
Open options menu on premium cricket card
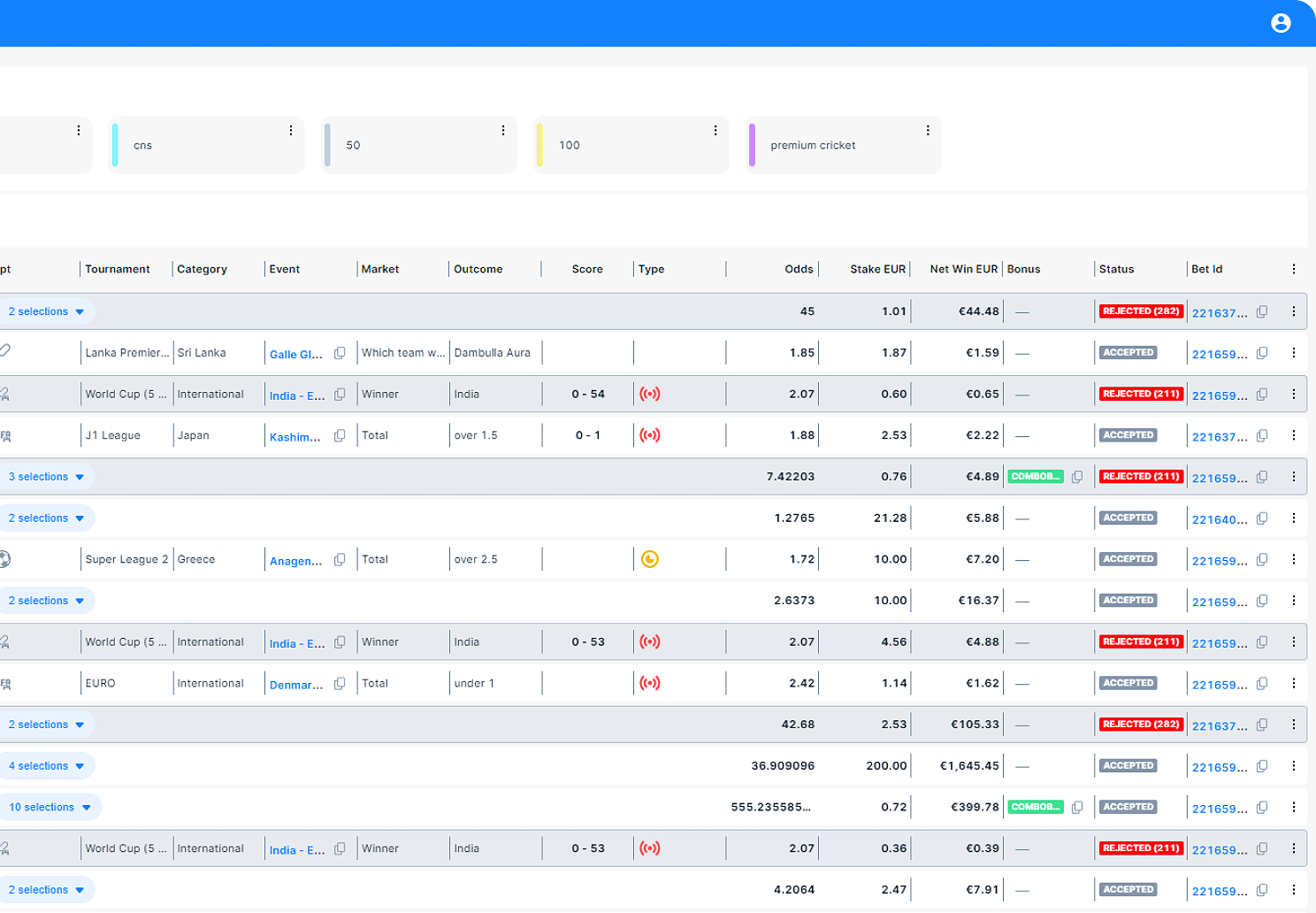(x=928, y=131)
